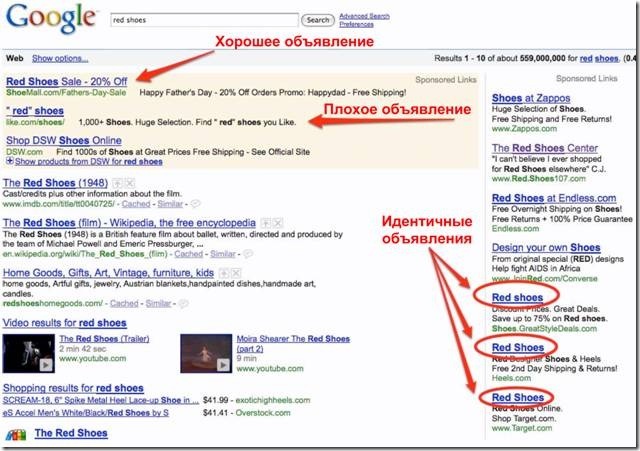
Task: Promote The Red Shoes (1948) result
Action: (118, 183)
